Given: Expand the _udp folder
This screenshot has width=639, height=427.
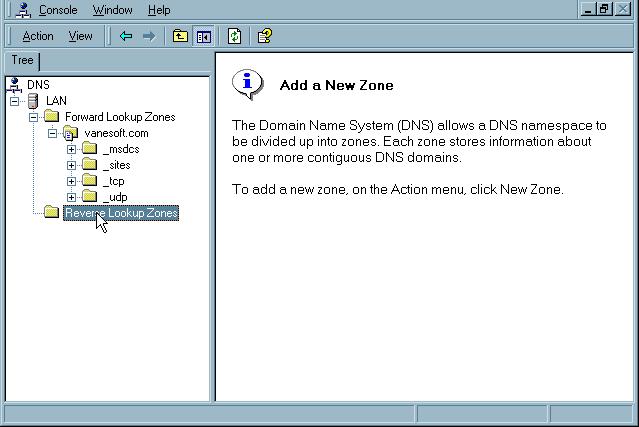Looking at the screenshot, I should pyautogui.click(x=71, y=197).
